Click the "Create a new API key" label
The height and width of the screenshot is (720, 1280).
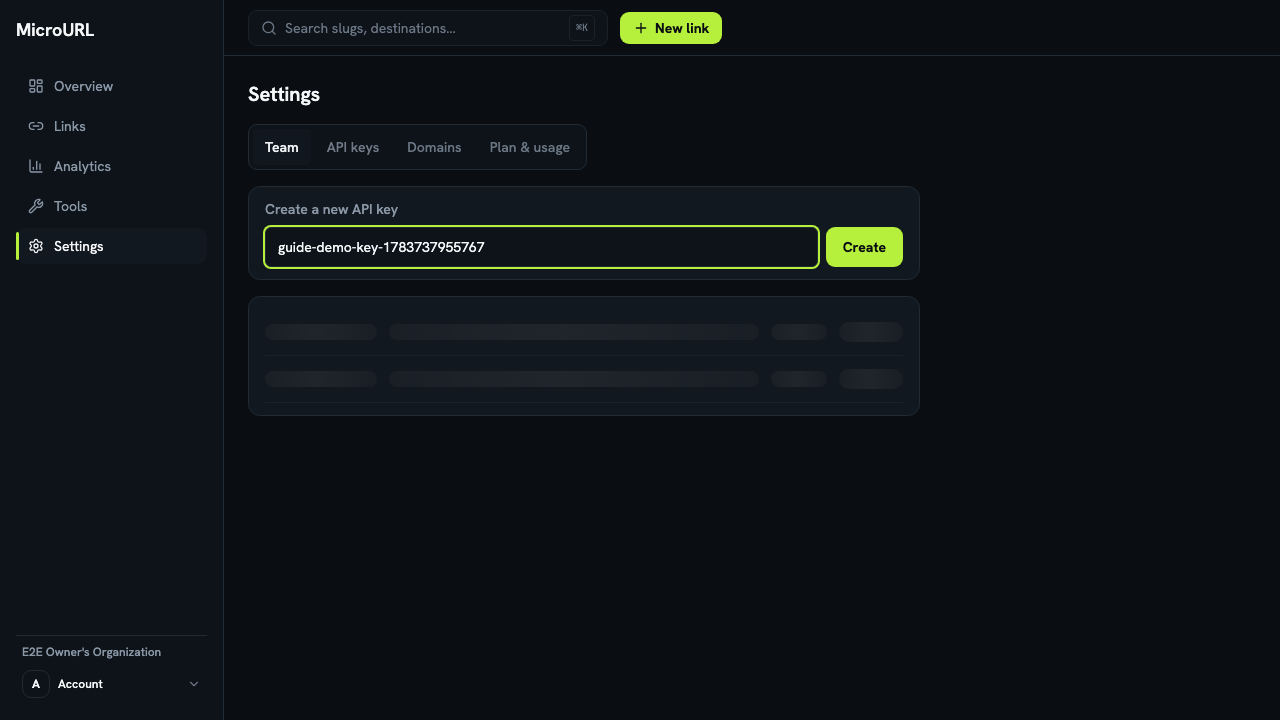pyautogui.click(x=331, y=209)
